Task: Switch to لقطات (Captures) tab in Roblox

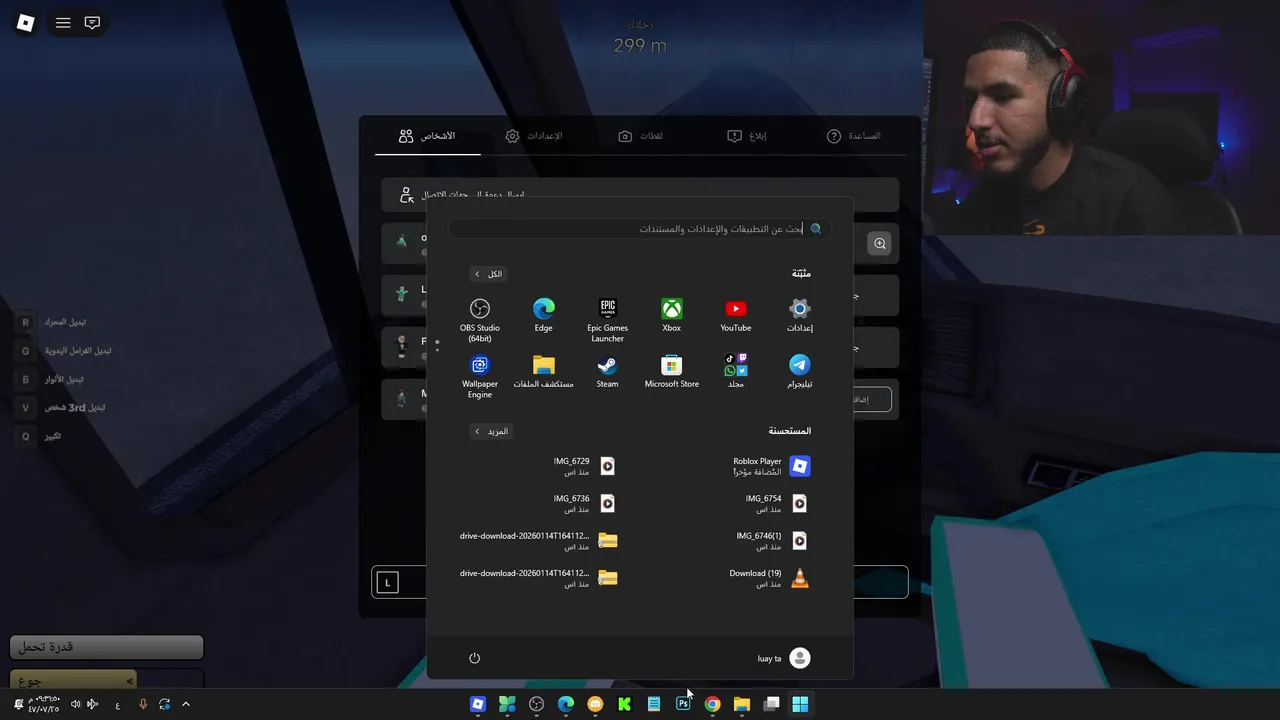Action: click(640, 136)
